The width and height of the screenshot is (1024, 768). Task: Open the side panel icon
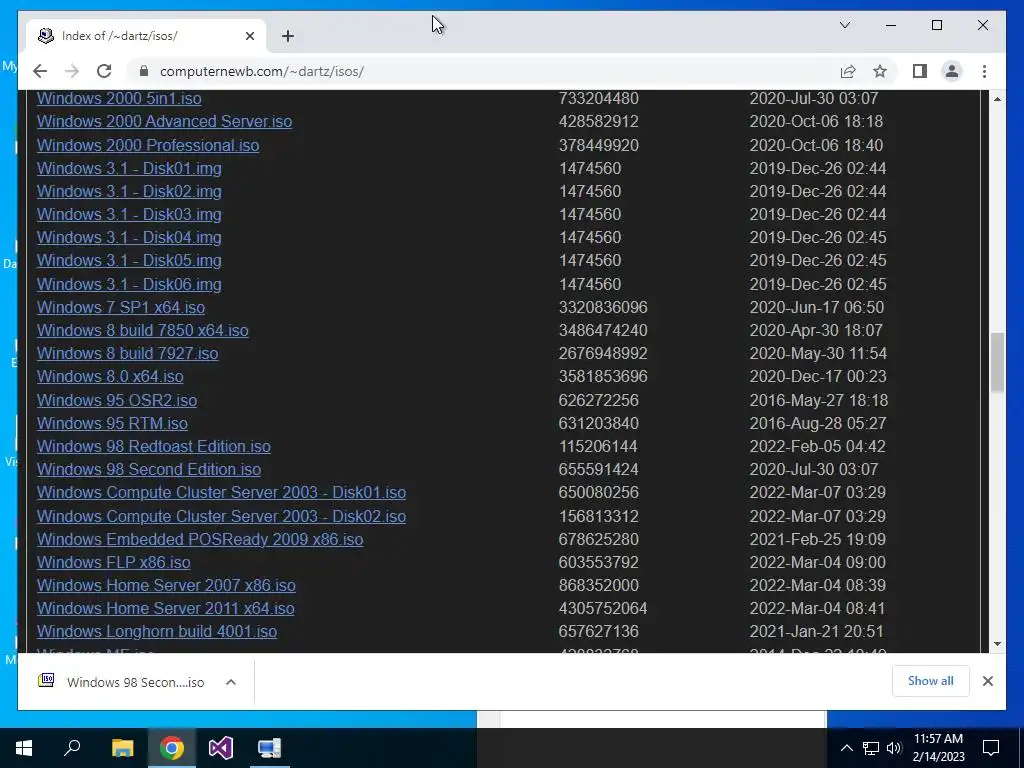920,71
